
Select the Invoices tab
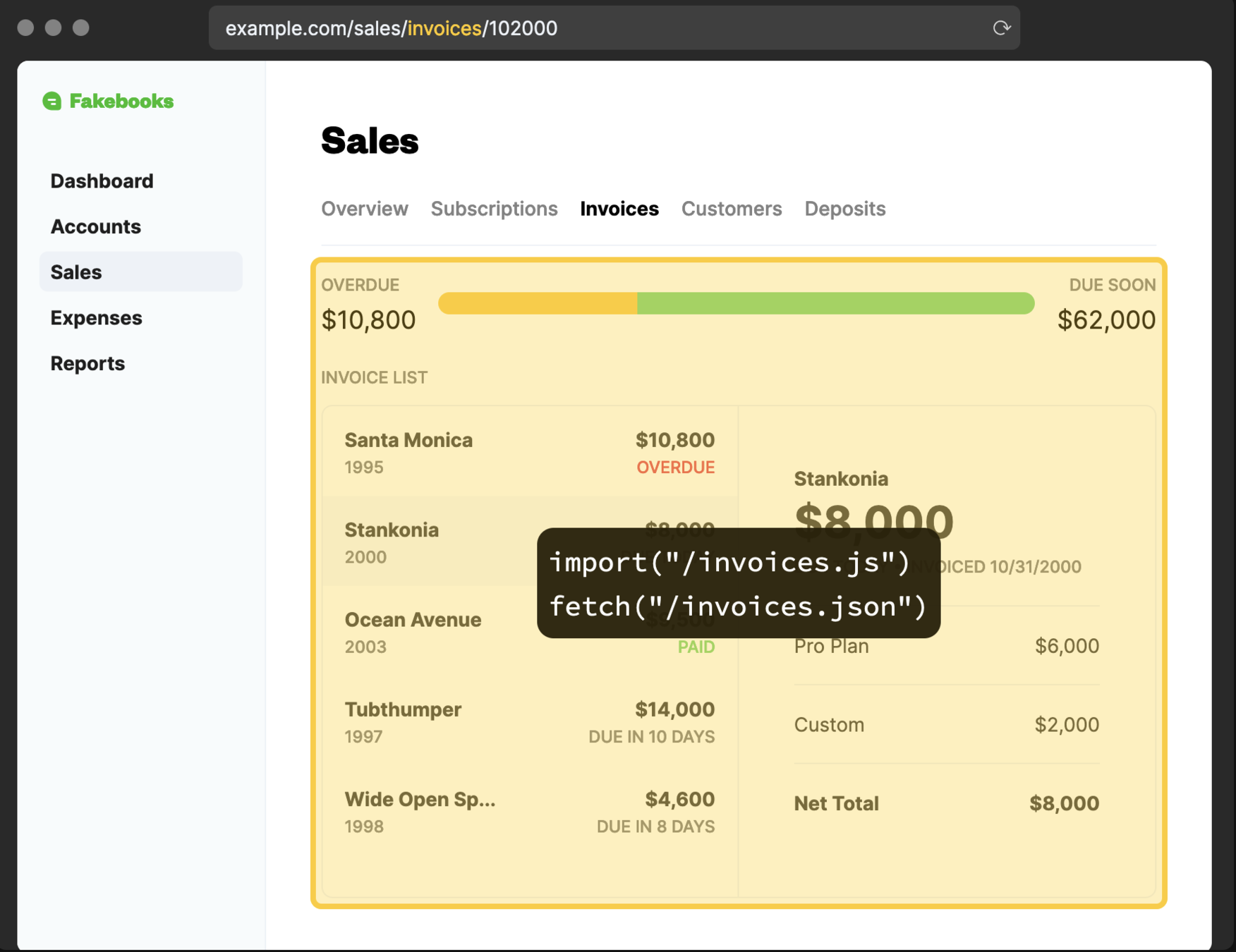click(619, 209)
